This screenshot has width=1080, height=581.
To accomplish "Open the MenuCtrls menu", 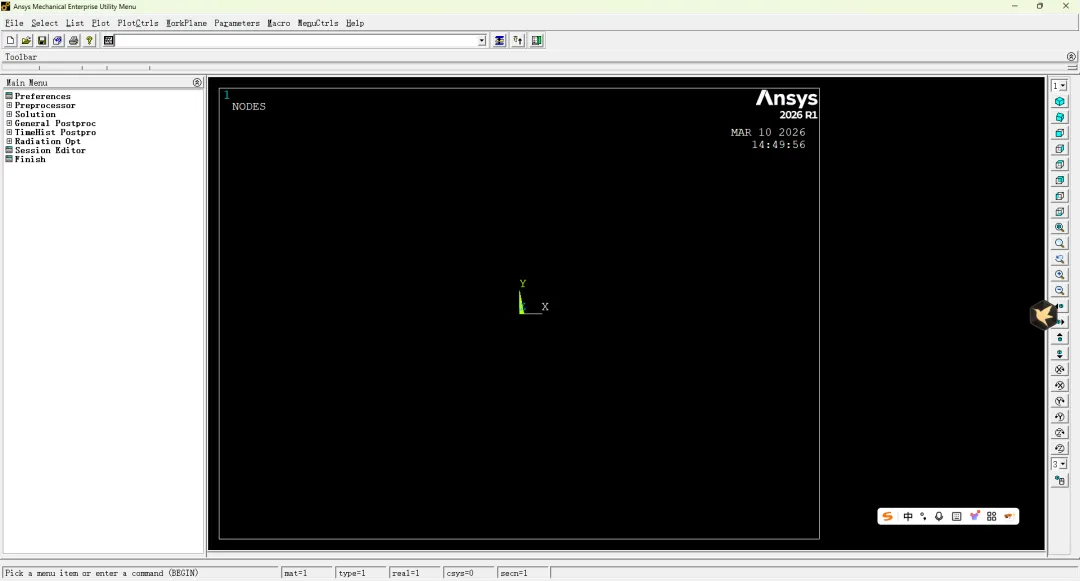I will coord(318,23).
